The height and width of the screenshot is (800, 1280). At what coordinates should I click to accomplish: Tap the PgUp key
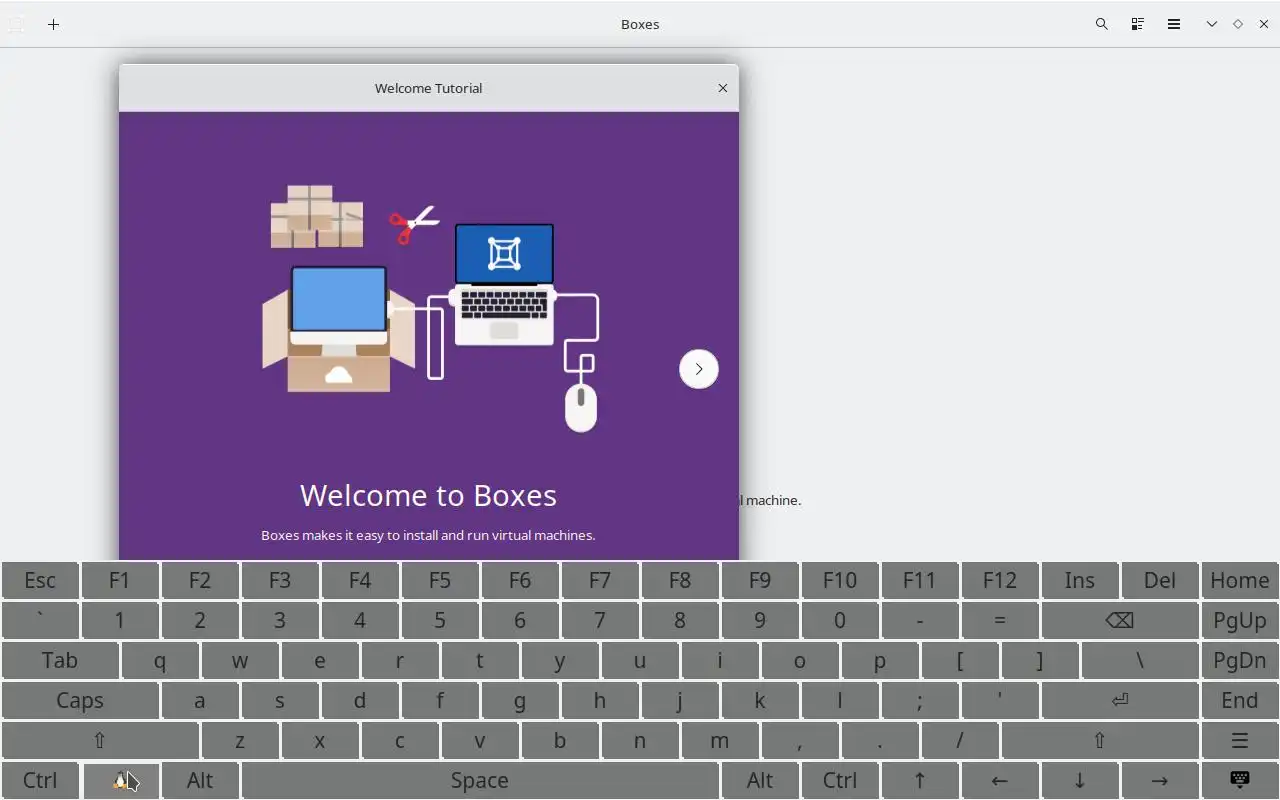coord(1240,620)
